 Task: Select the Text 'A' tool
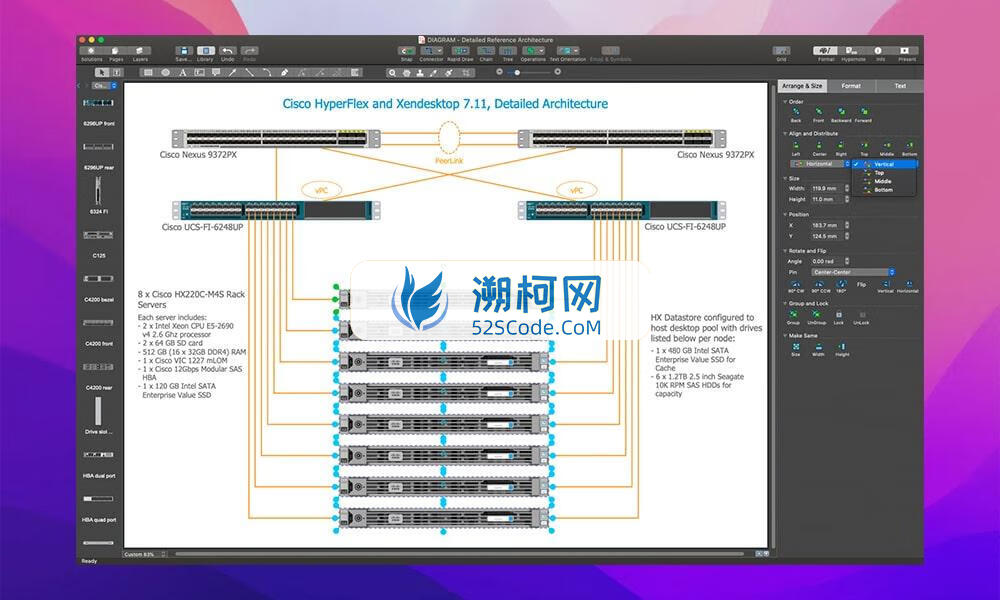point(182,73)
